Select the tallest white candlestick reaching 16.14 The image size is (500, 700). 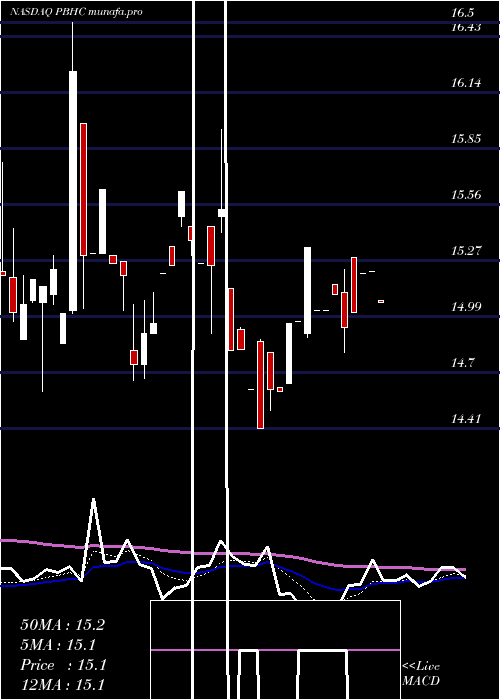coord(73,191)
